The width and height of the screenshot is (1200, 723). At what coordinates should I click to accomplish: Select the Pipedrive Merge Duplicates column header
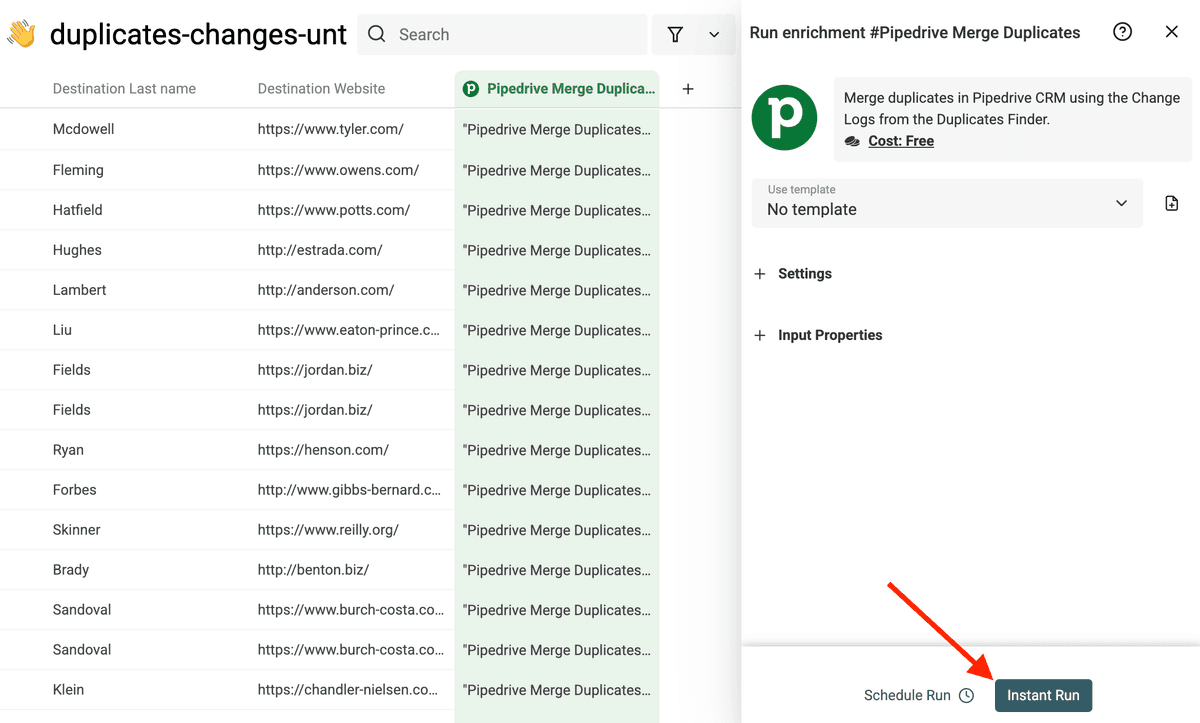pyautogui.click(x=557, y=89)
